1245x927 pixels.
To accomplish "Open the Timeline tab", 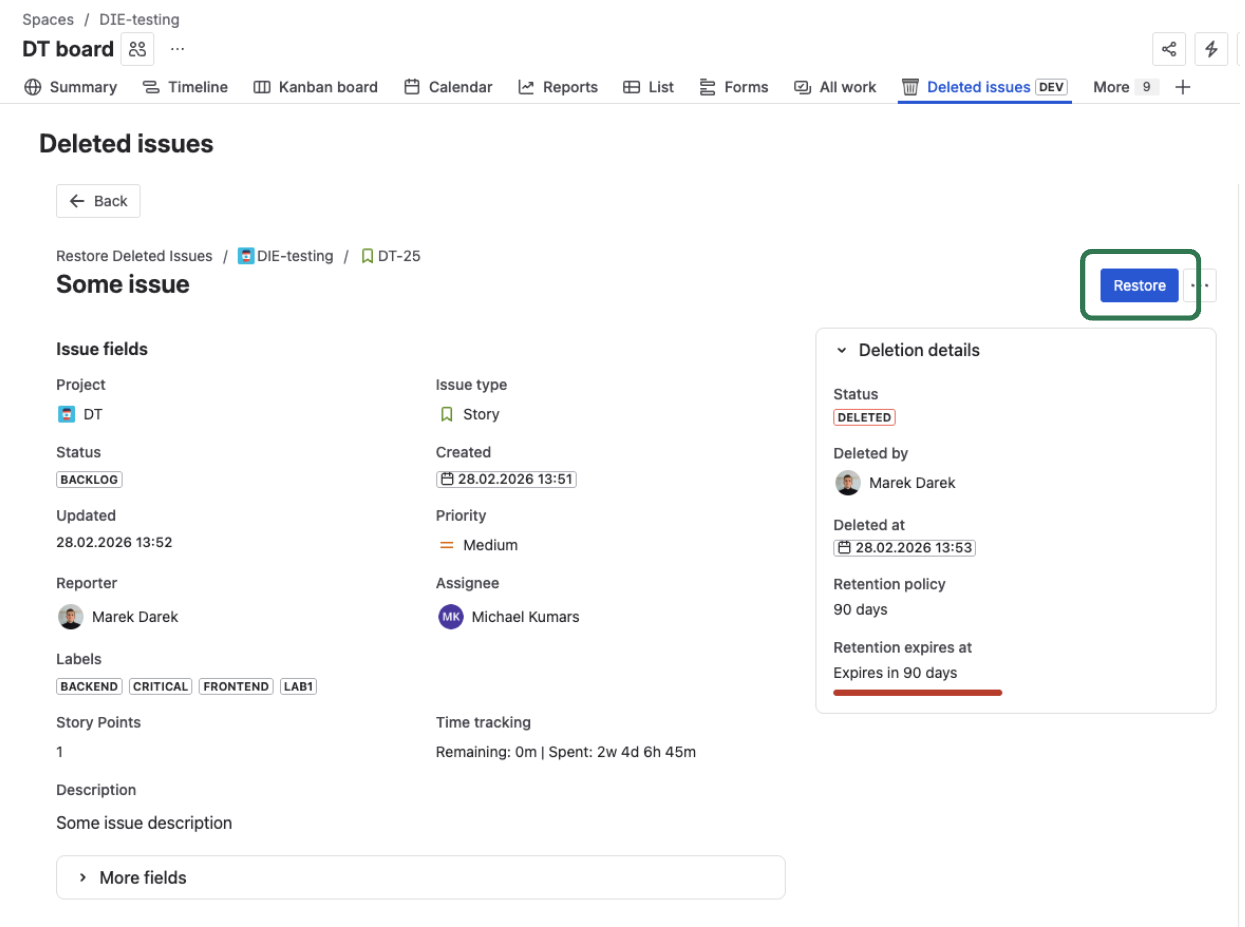I will (186, 87).
